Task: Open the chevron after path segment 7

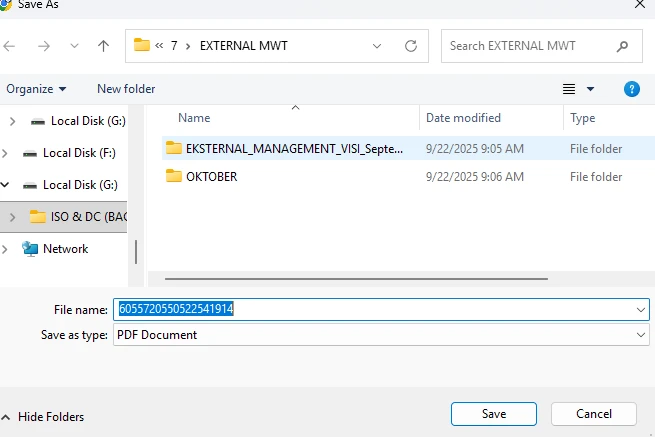Action: (x=188, y=46)
